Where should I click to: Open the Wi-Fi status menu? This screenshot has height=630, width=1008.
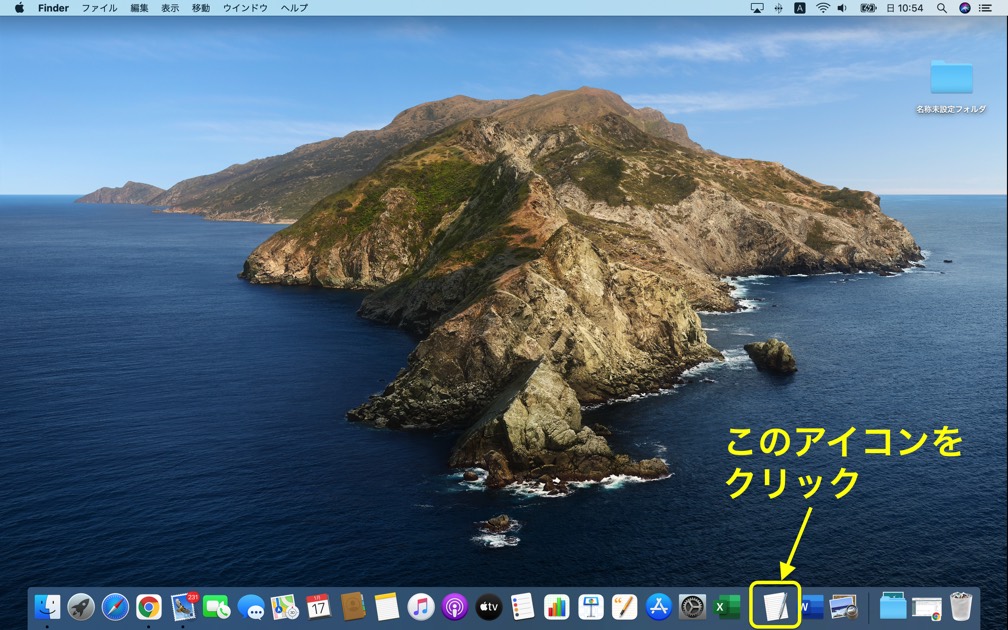pos(823,8)
